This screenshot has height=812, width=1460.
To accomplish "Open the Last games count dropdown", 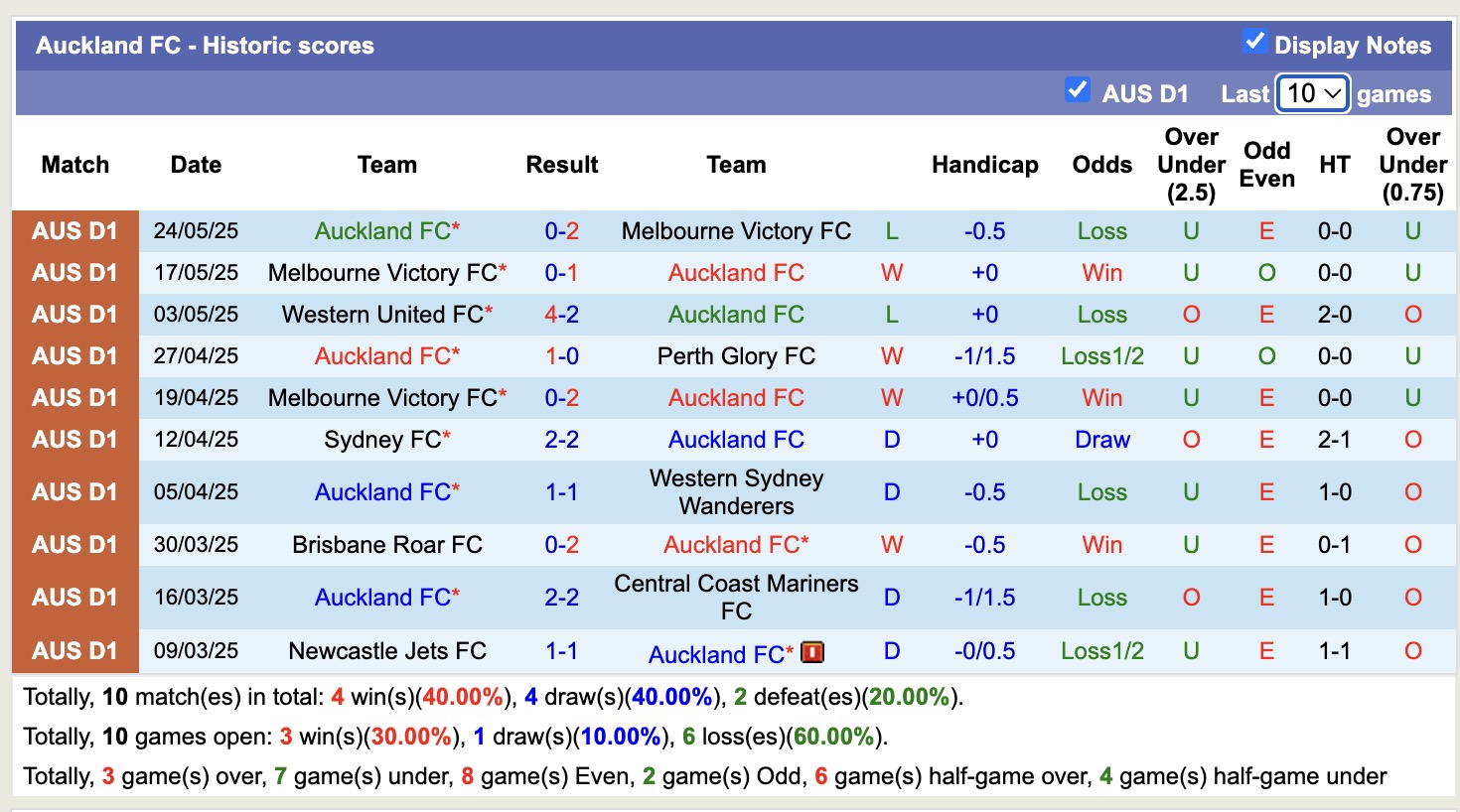I will (x=1311, y=92).
